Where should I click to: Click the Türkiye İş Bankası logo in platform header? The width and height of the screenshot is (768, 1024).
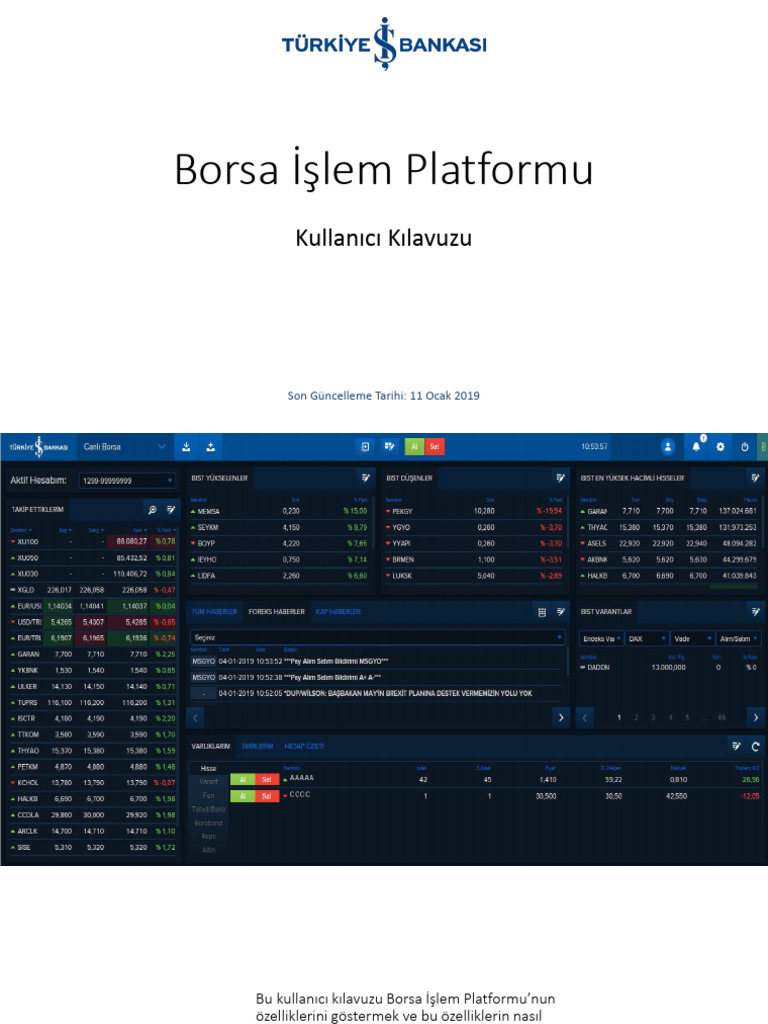39,447
